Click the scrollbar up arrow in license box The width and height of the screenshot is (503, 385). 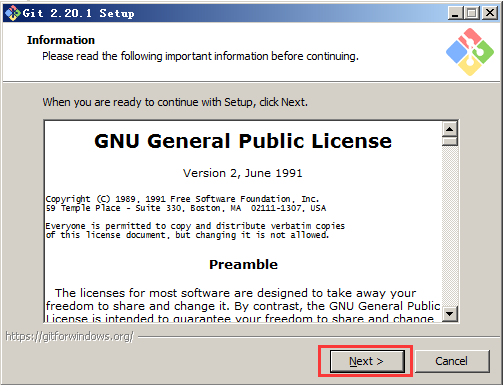[x=450, y=129]
